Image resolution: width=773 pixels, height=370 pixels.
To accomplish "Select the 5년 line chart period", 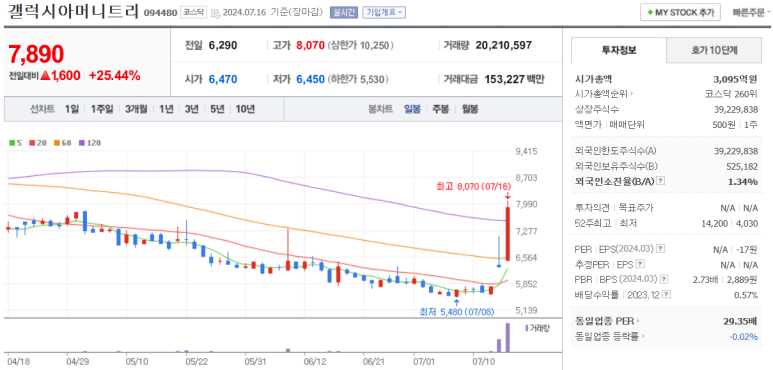I will tap(217, 109).
